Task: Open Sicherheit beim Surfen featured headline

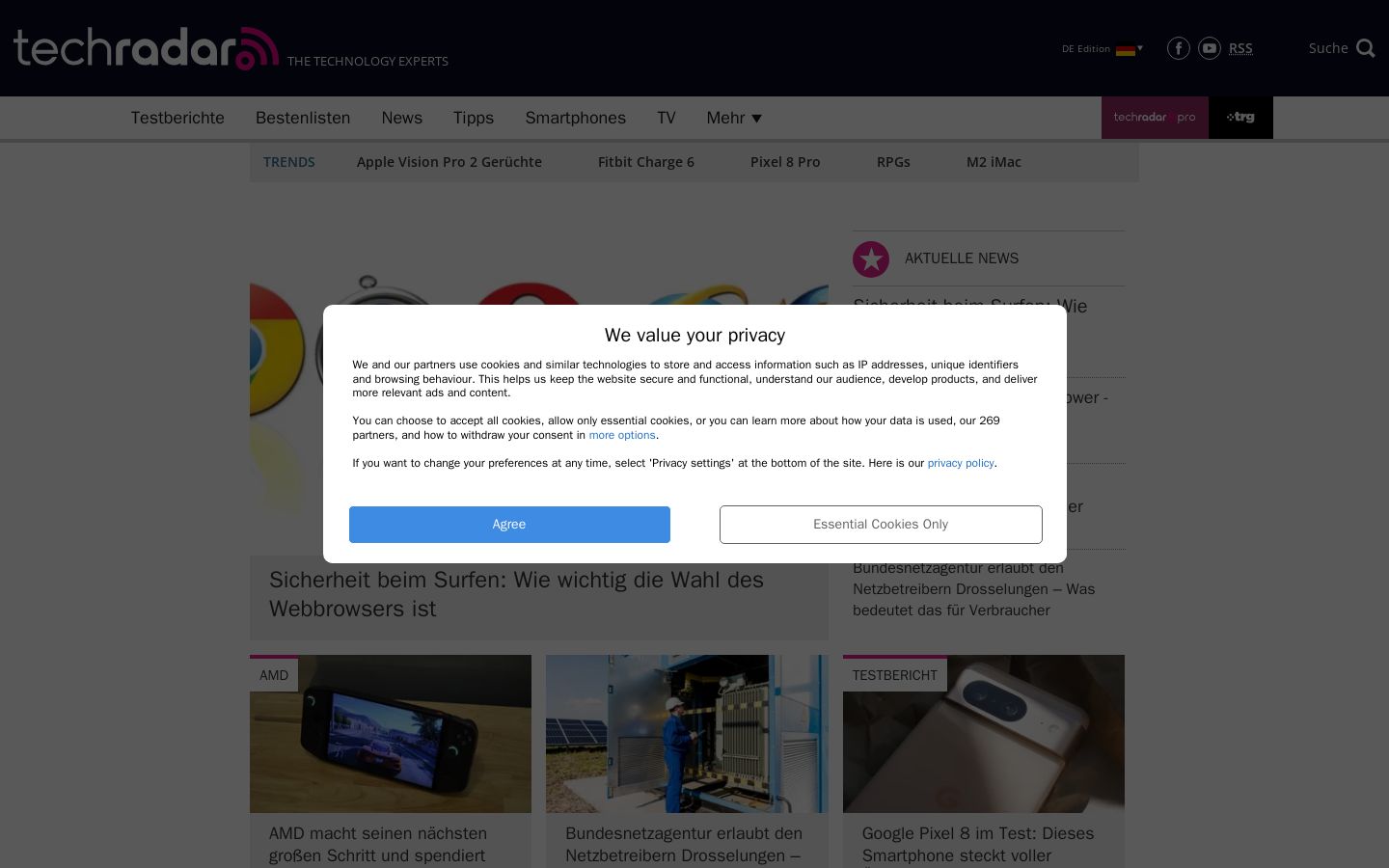Action: (x=516, y=594)
